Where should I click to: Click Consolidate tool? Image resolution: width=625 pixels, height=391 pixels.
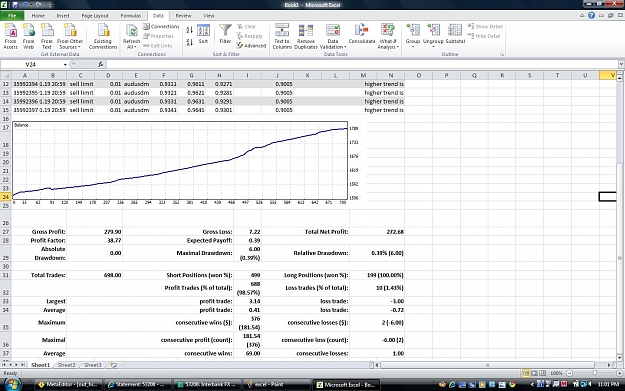tap(362, 34)
